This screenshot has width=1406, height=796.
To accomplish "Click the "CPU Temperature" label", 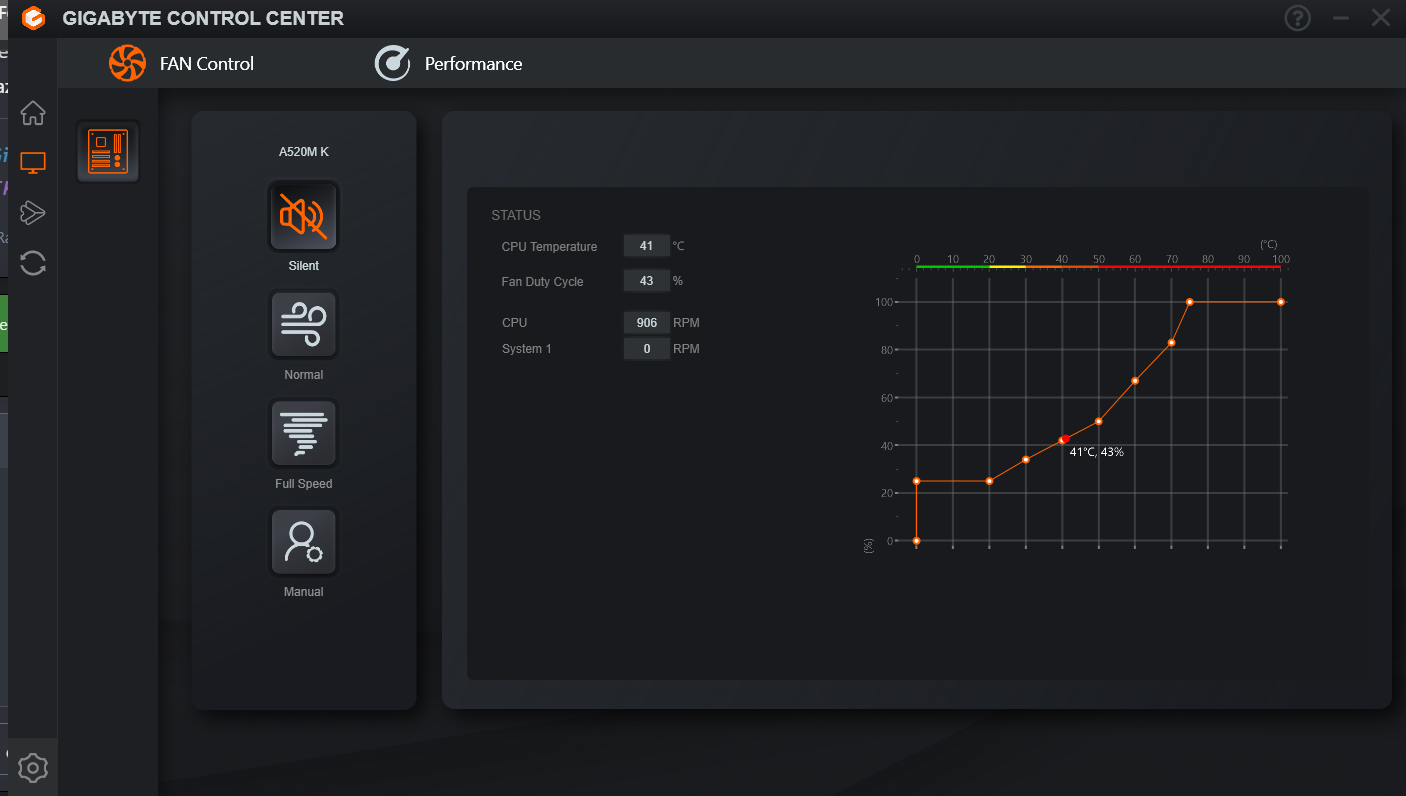I will coord(549,246).
